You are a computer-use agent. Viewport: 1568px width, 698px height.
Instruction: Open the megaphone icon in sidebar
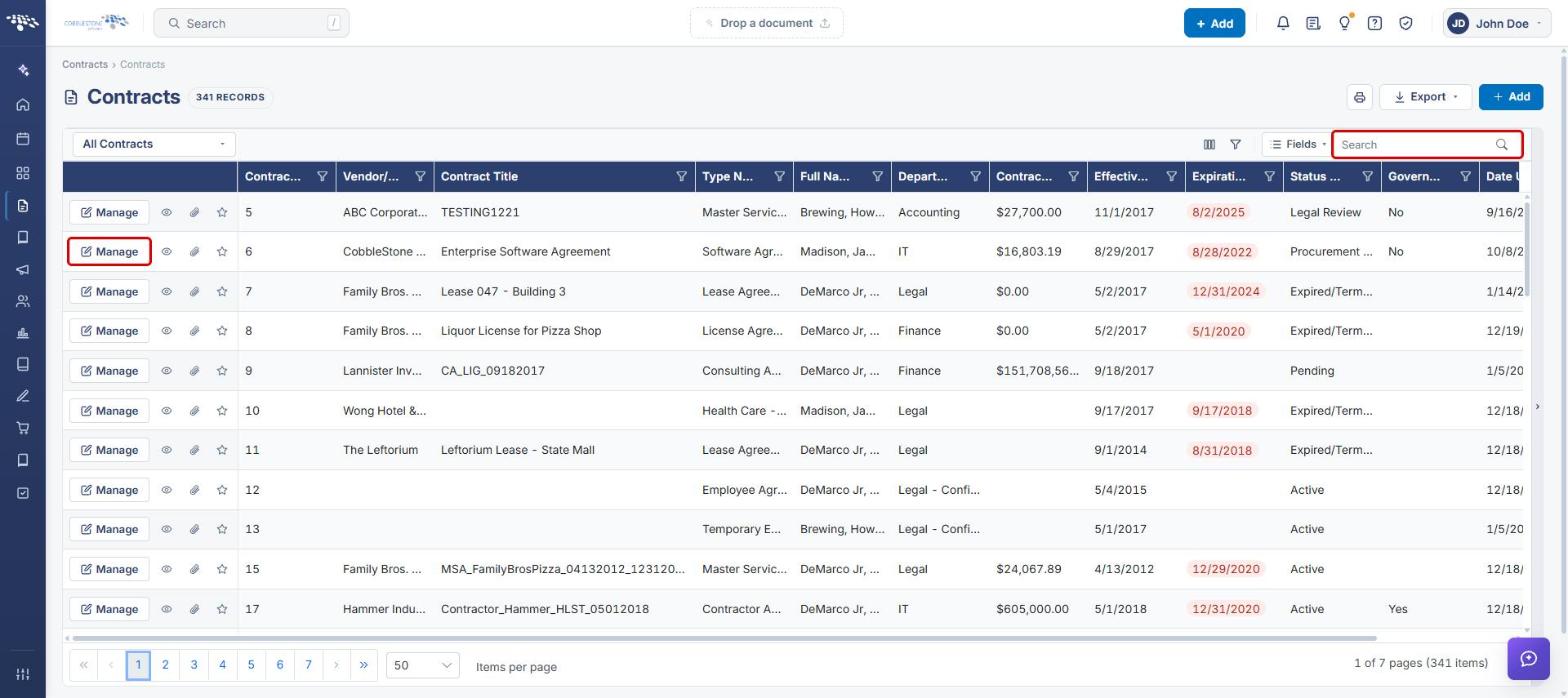click(x=23, y=270)
